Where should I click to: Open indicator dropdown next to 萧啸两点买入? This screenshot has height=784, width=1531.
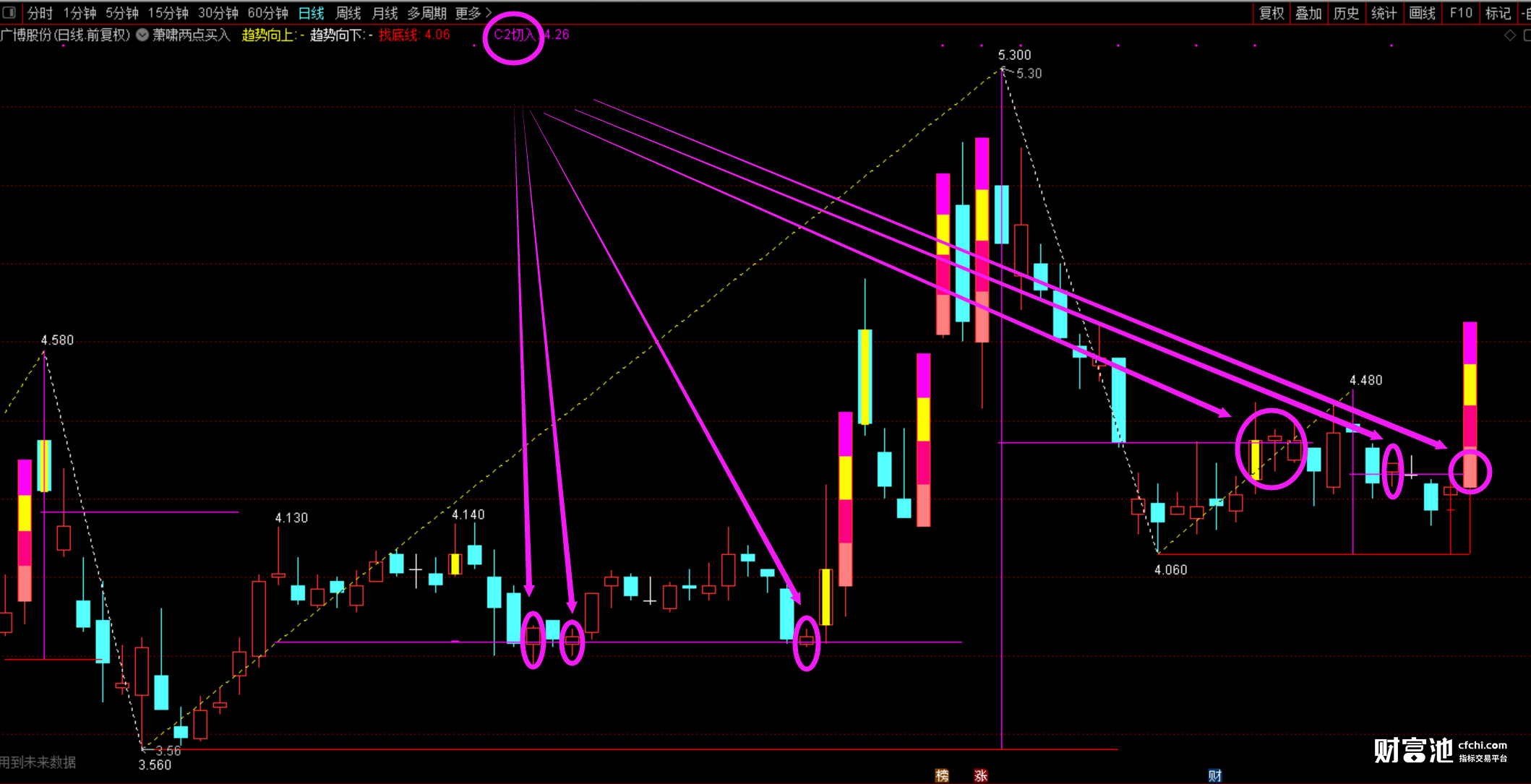point(142,35)
